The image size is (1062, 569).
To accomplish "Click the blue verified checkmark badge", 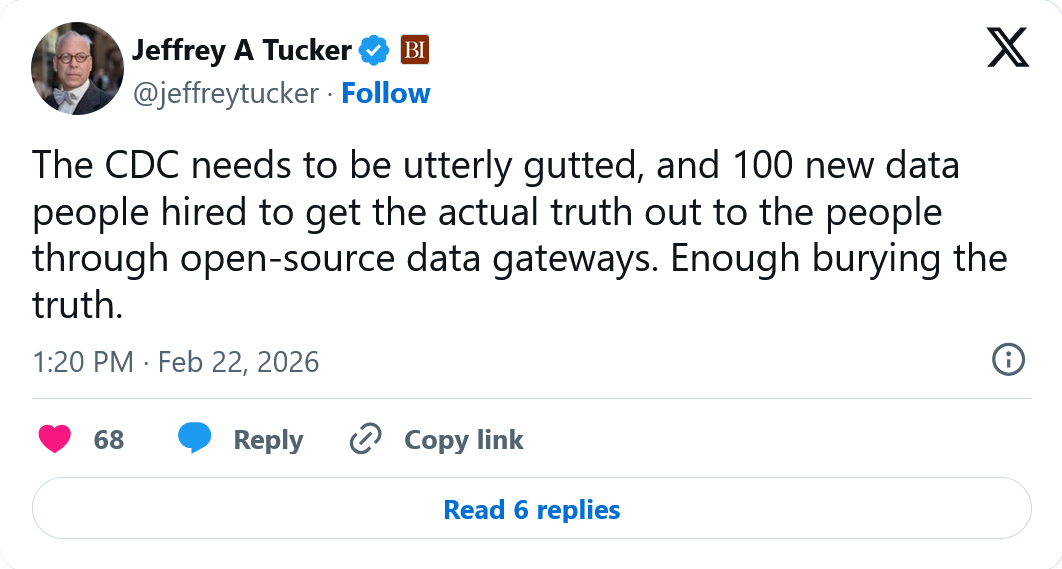I will coord(374,49).
